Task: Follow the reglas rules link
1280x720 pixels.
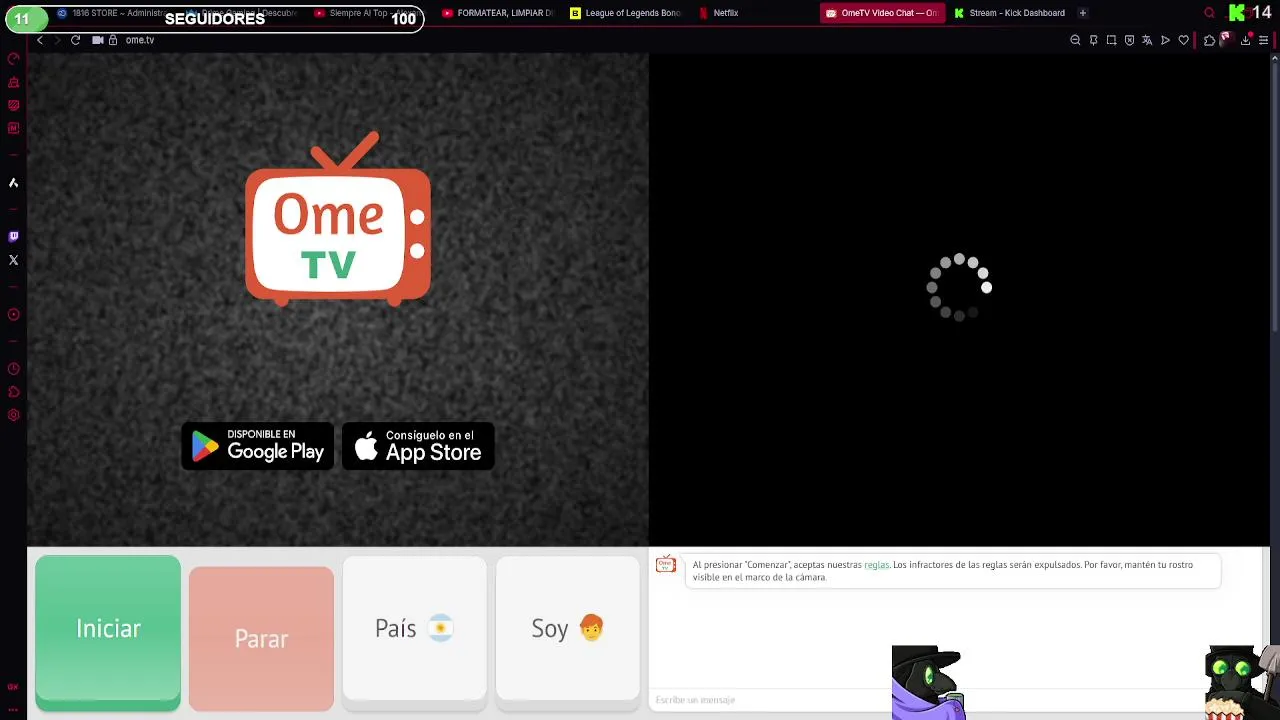Action: (876, 565)
